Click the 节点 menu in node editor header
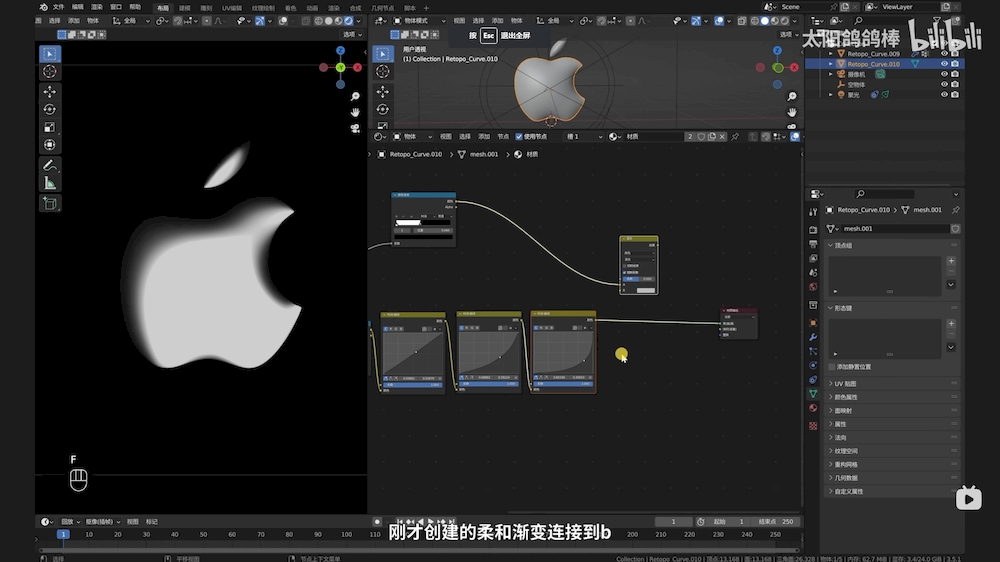This screenshot has width=1000, height=562. coord(503,137)
